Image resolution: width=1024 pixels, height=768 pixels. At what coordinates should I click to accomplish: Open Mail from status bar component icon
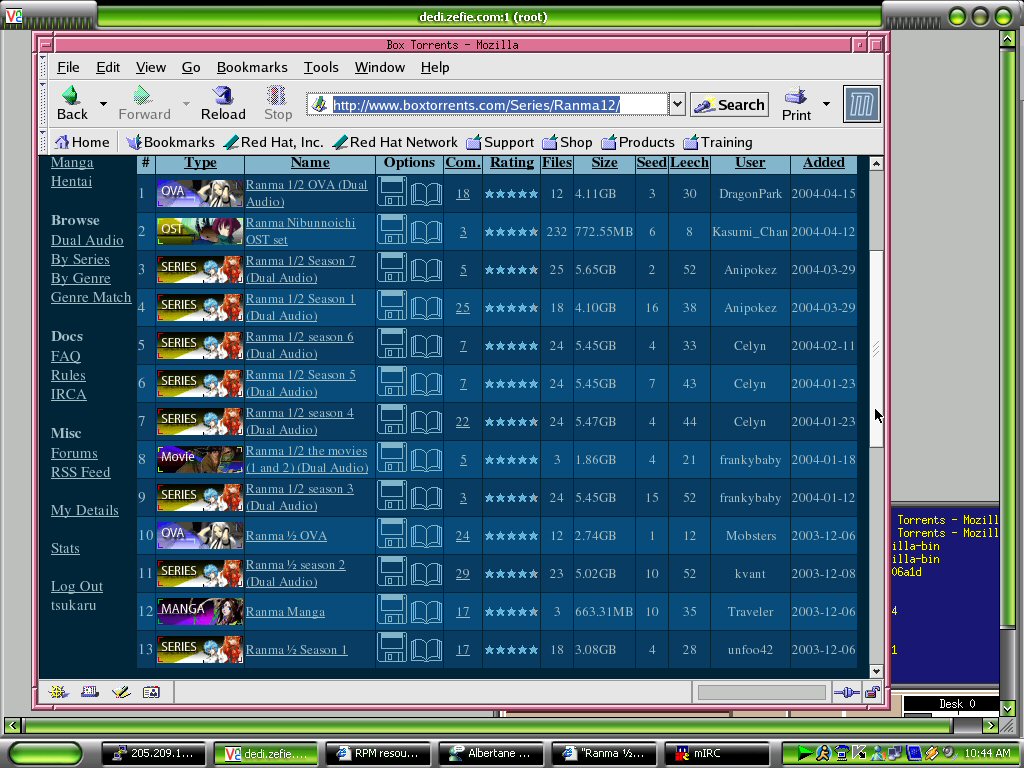90,691
